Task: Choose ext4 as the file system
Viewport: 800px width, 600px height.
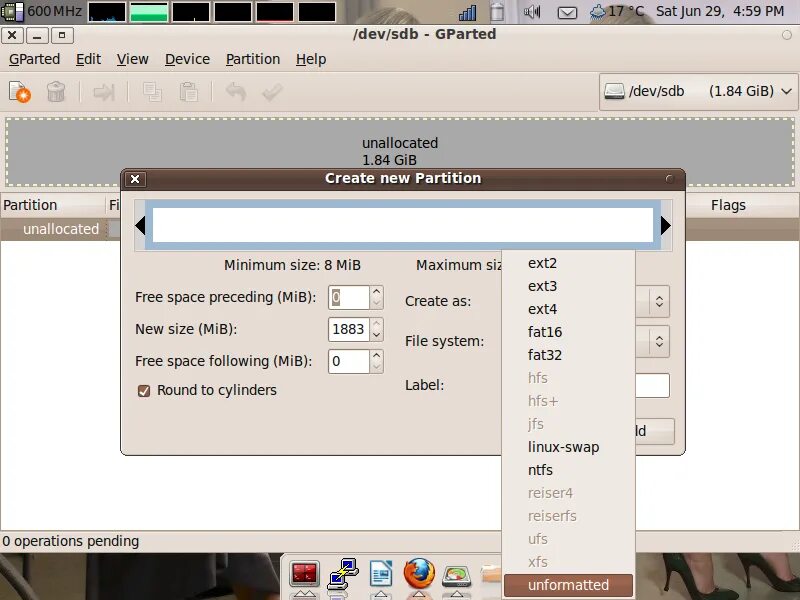Action: [x=568, y=309]
